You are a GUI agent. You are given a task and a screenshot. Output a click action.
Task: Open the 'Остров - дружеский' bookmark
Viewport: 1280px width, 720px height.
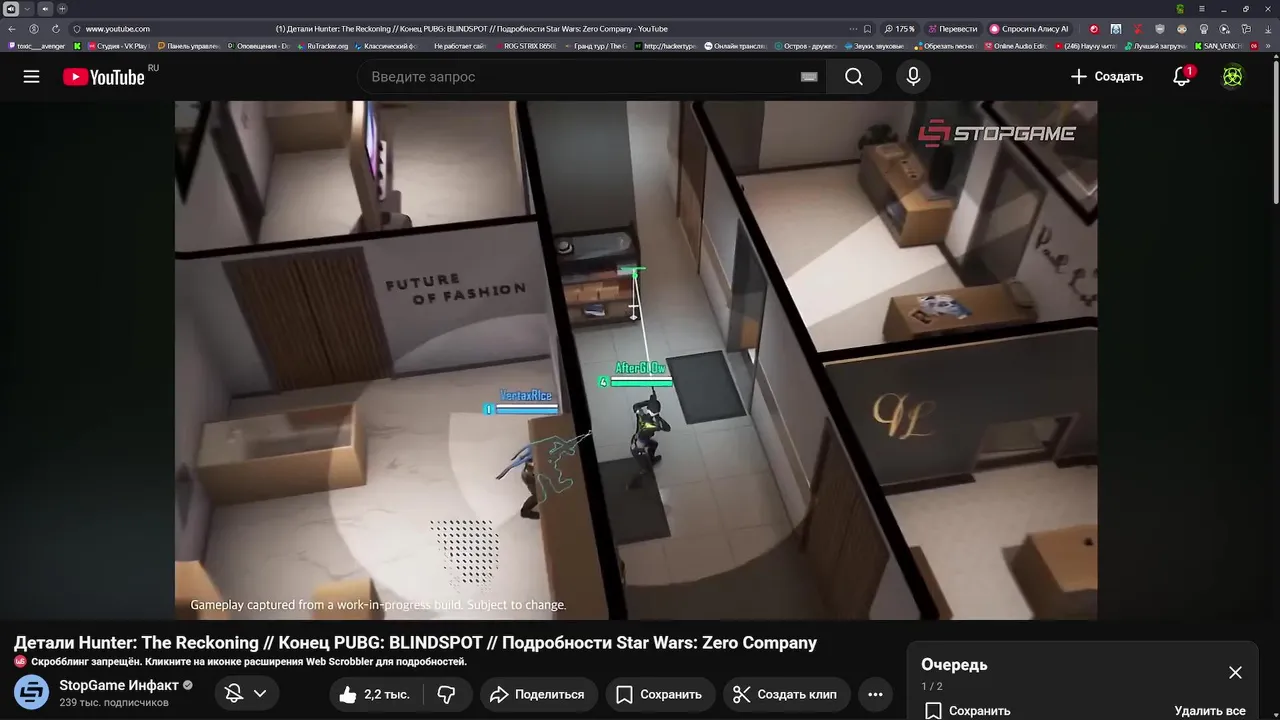click(x=804, y=46)
